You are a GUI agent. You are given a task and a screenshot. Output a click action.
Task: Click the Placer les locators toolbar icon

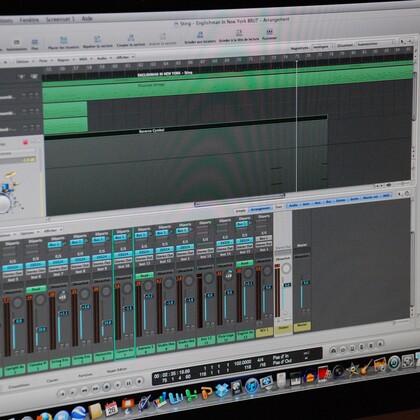point(64,41)
